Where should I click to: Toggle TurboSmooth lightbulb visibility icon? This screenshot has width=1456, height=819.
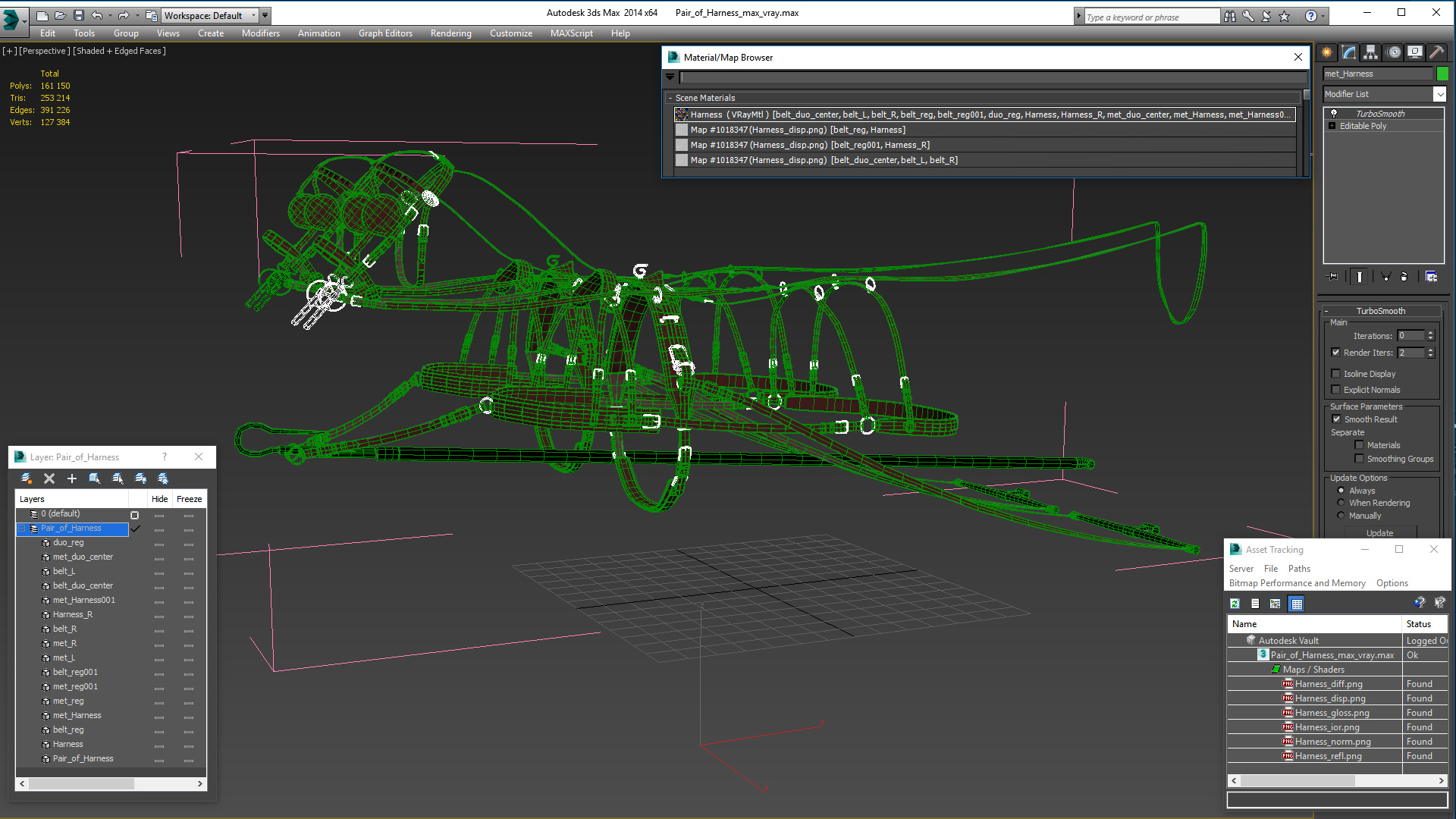(1334, 114)
